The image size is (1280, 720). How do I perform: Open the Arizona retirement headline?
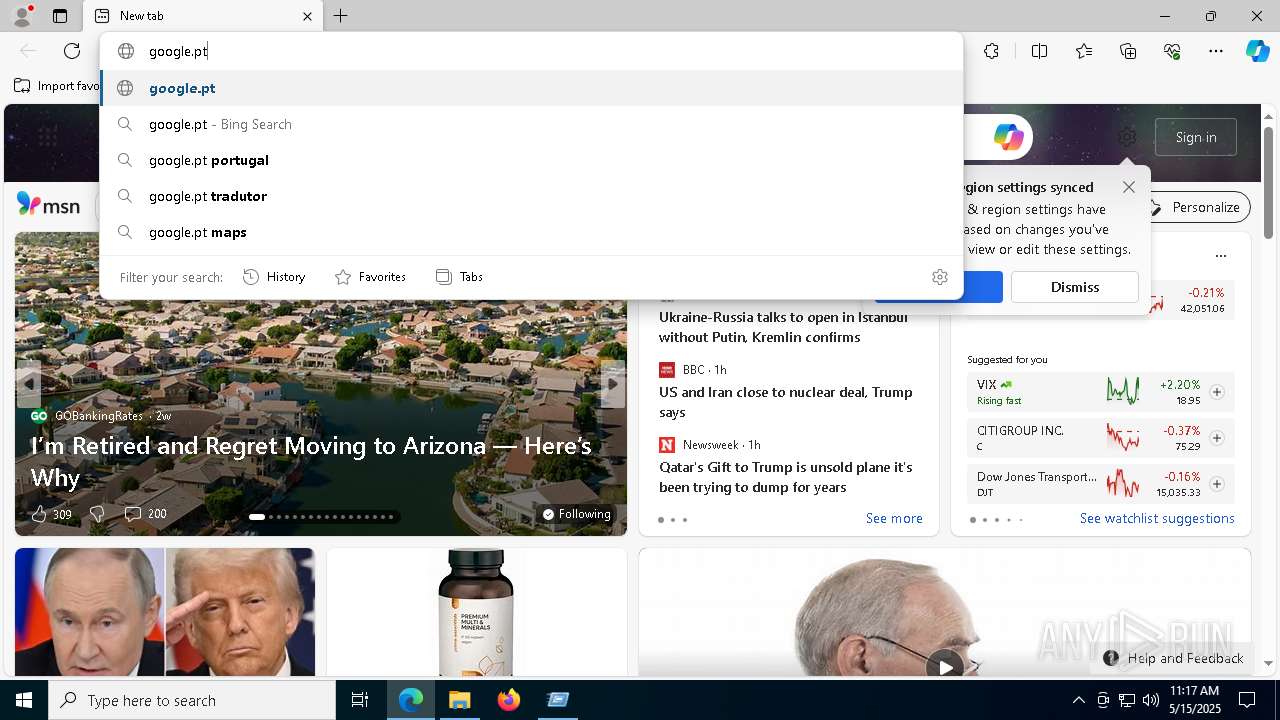click(x=311, y=461)
